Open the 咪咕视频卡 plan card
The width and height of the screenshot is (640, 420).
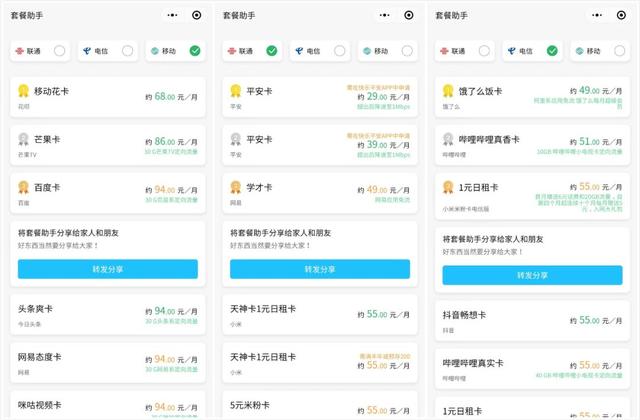tap(108, 404)
